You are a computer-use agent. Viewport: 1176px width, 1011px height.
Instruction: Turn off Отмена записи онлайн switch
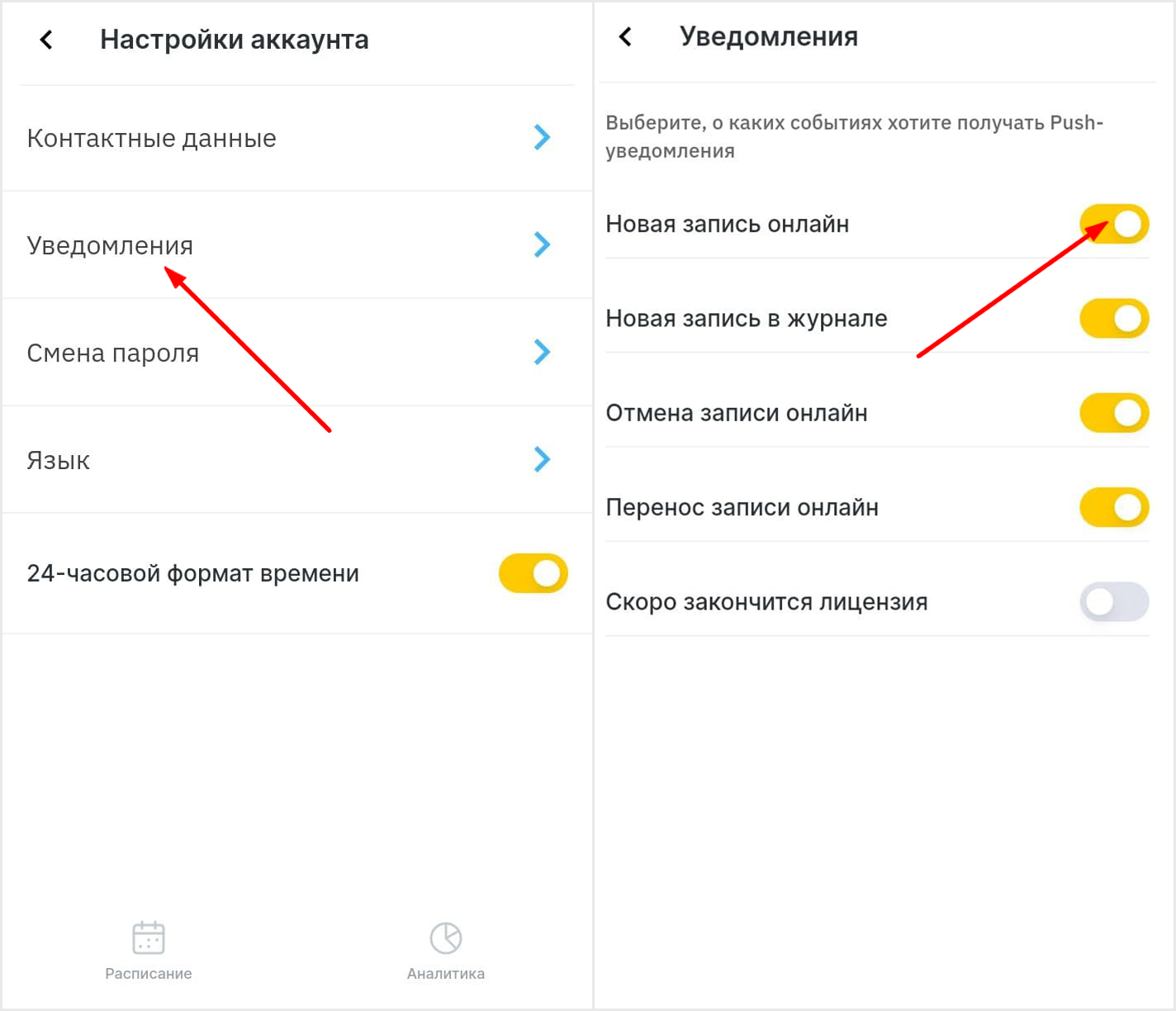click(1114, 413)
